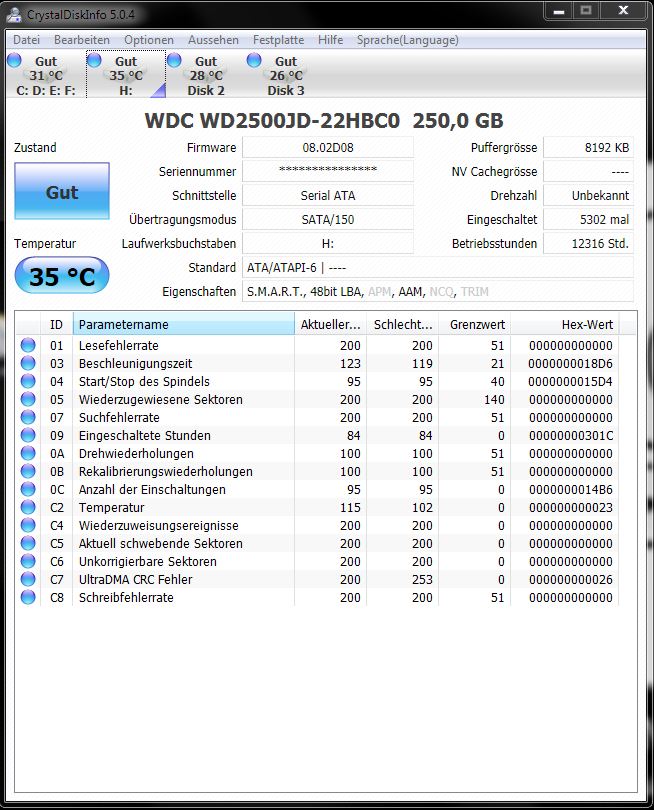Open the Datei menu
This screenshot has height=810, width=654.
point(26,40)
